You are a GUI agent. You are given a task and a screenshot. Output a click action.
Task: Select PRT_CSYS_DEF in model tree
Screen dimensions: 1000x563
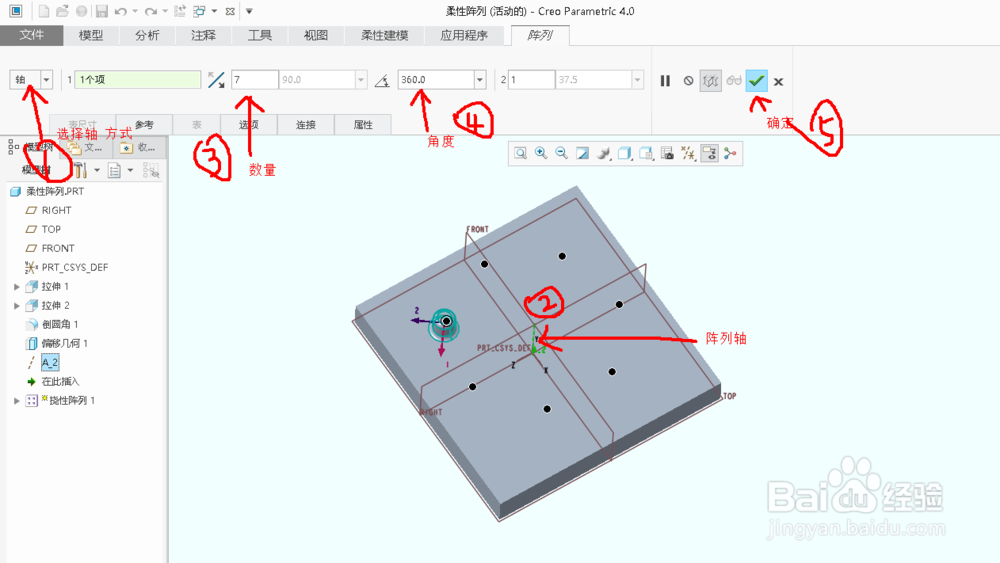pyautogui.click(x=75, y=268)
